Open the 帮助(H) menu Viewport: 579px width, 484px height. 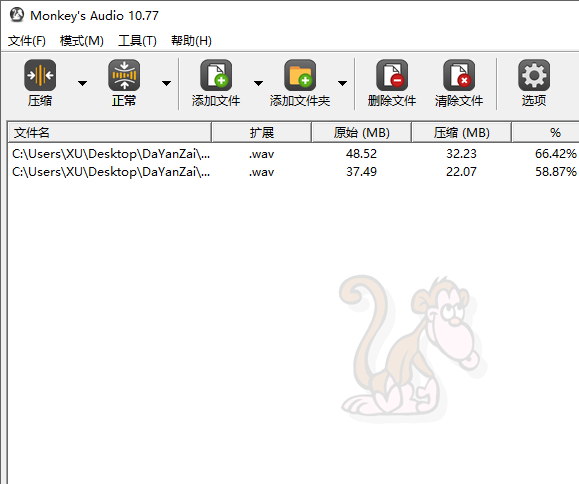[x=191, y=41]
